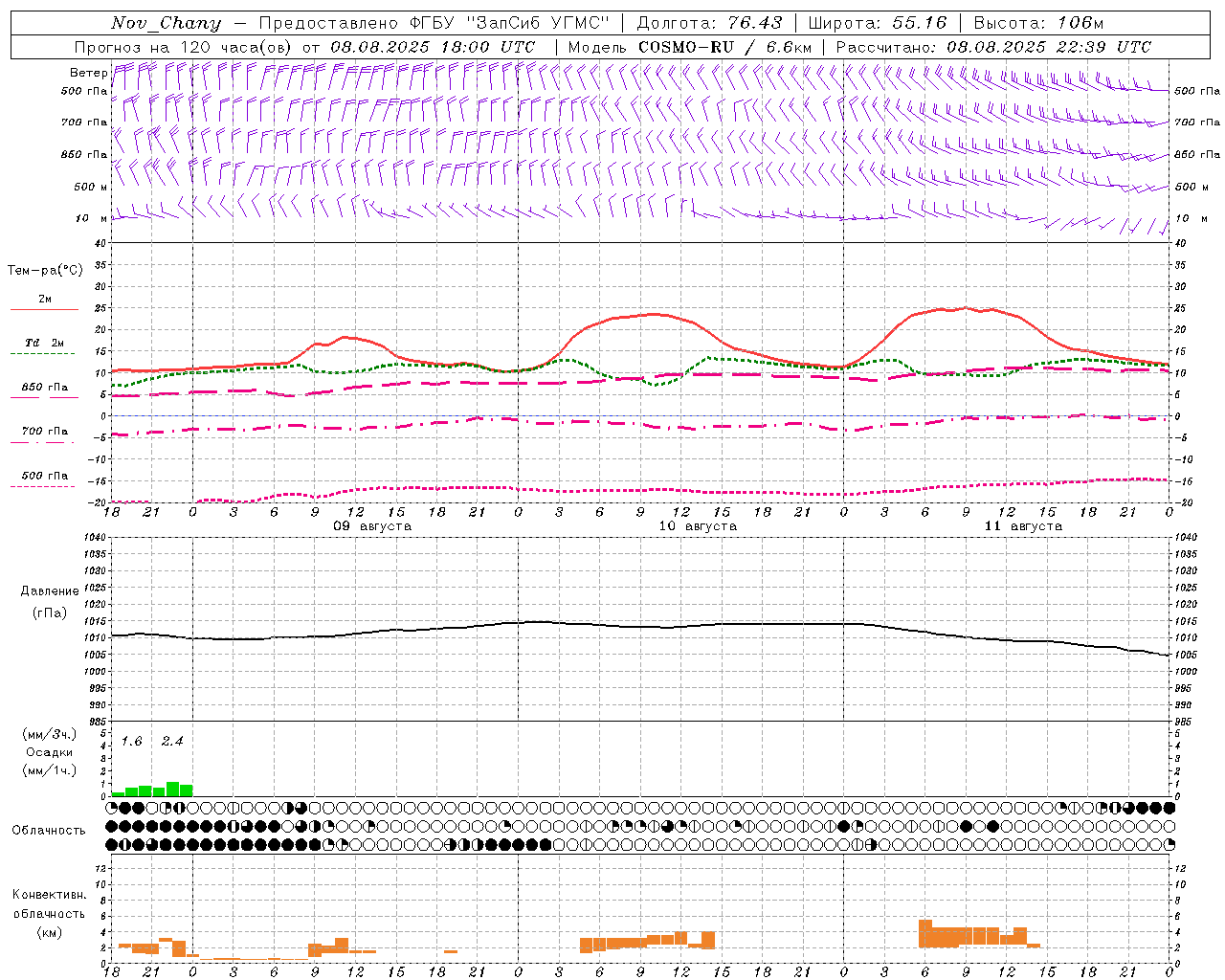Click the 'Тем-ра(°C)' temperature label
This screenshot has width=1225, height=980.
click(45, 270)
